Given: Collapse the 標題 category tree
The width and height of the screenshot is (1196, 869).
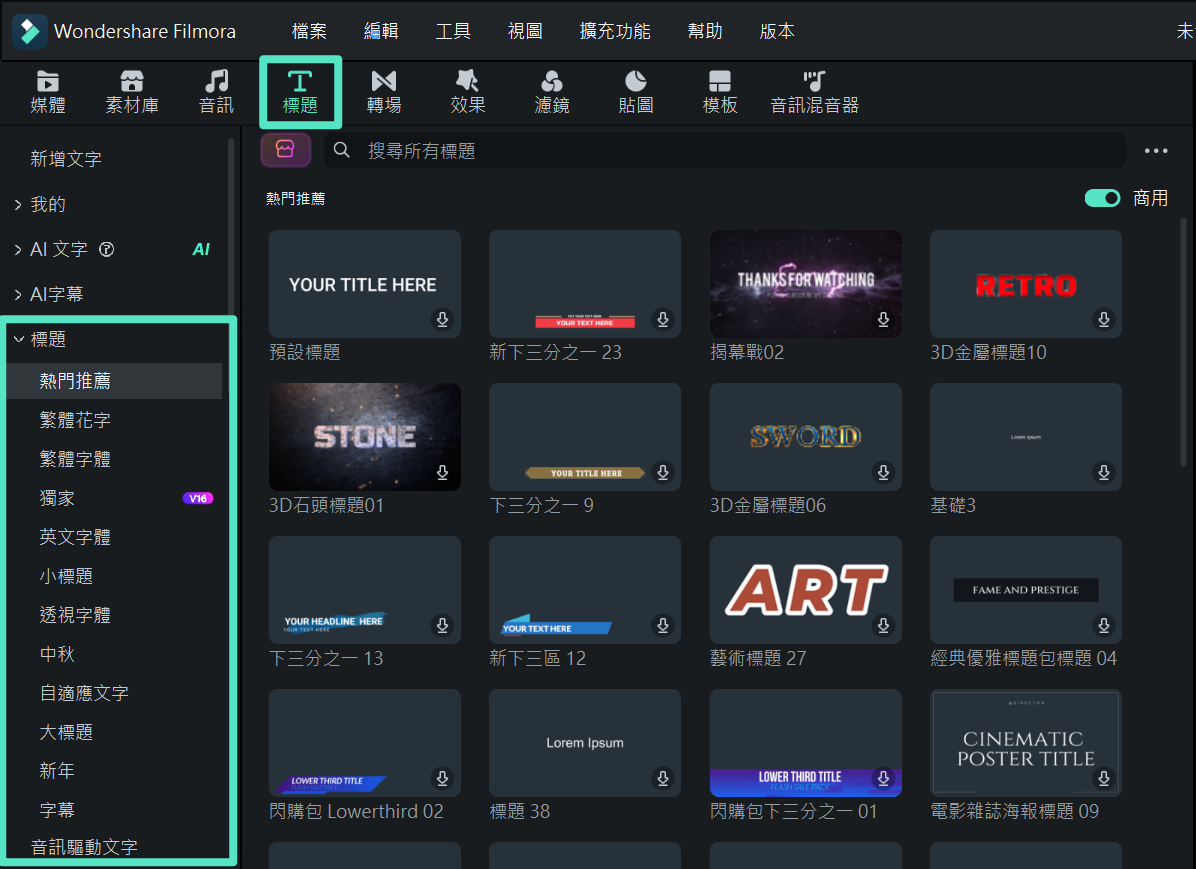Looking at the screenshot, I should 18,340.
